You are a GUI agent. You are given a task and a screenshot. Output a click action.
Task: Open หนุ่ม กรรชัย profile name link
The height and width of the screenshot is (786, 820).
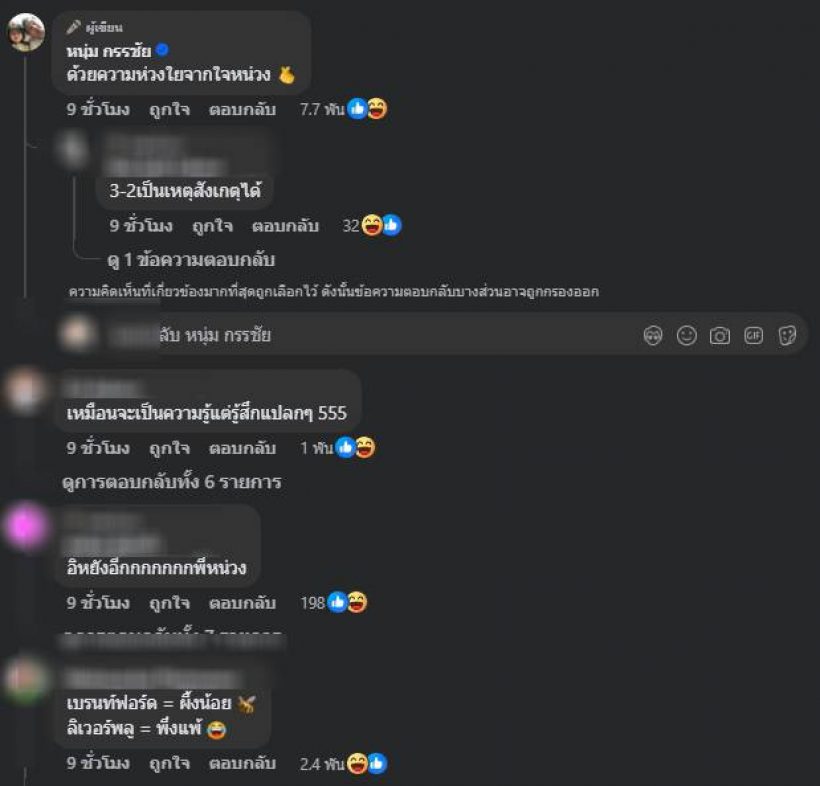[x=109, y=51]
